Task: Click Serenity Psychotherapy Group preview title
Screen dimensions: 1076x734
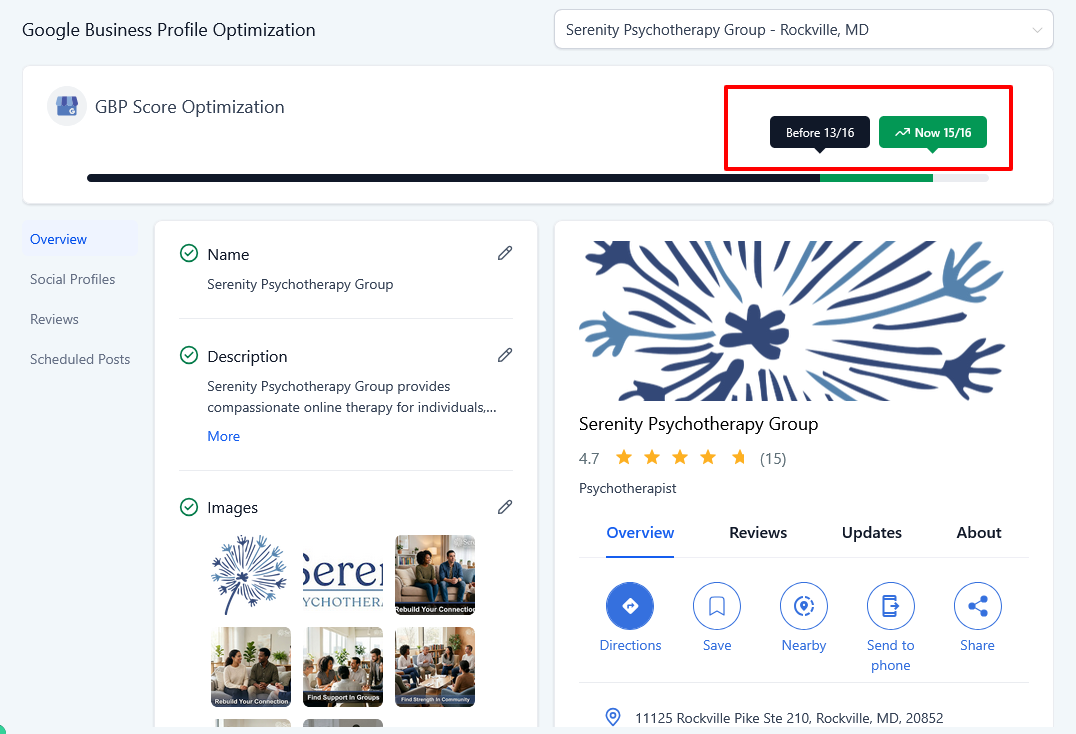Action: click(699, 424)
